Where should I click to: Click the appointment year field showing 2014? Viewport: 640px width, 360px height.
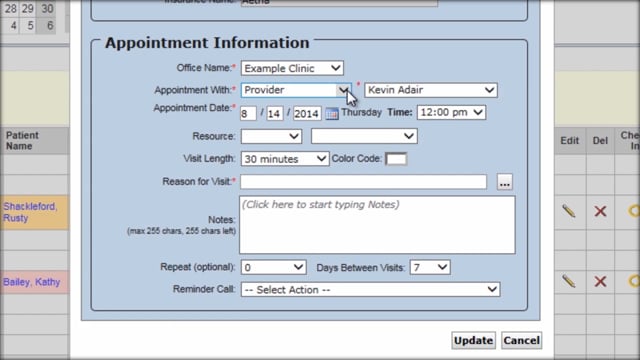point(307,113)
